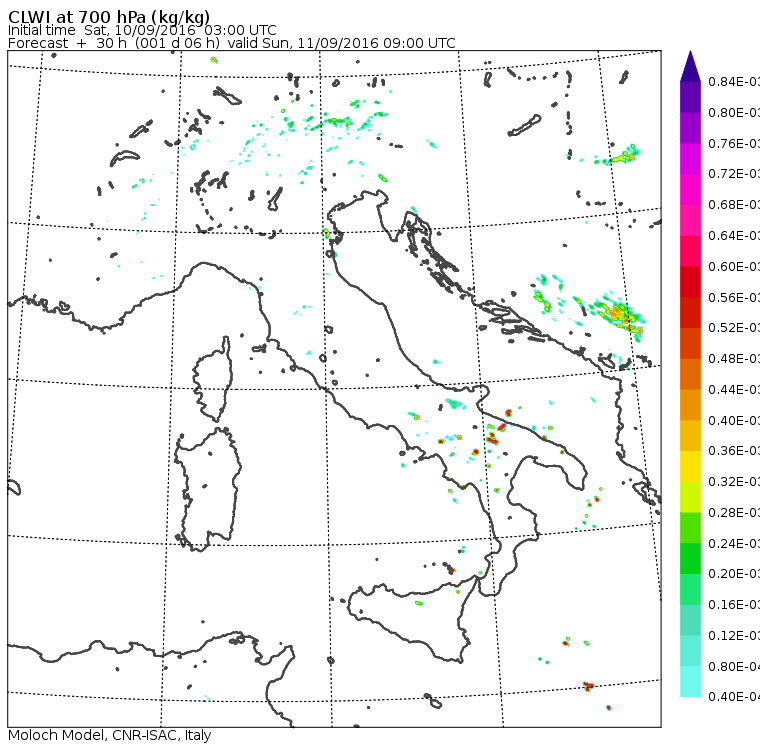Click the Sardinia island outline on the map
The height and width of the screenshot is (749, 760).
point(208,490)
